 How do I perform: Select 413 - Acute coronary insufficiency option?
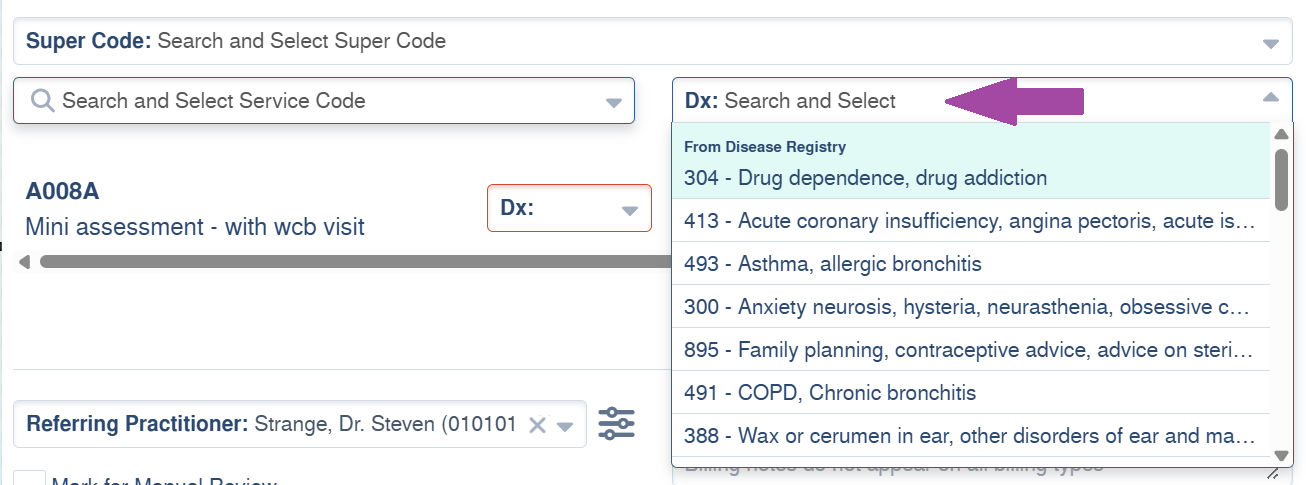point(968,221)
